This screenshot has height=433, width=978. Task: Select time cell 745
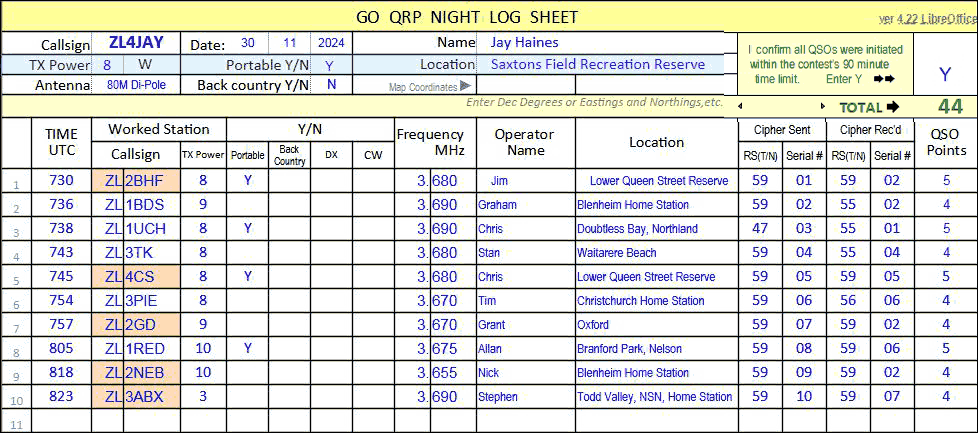(61, 276)
